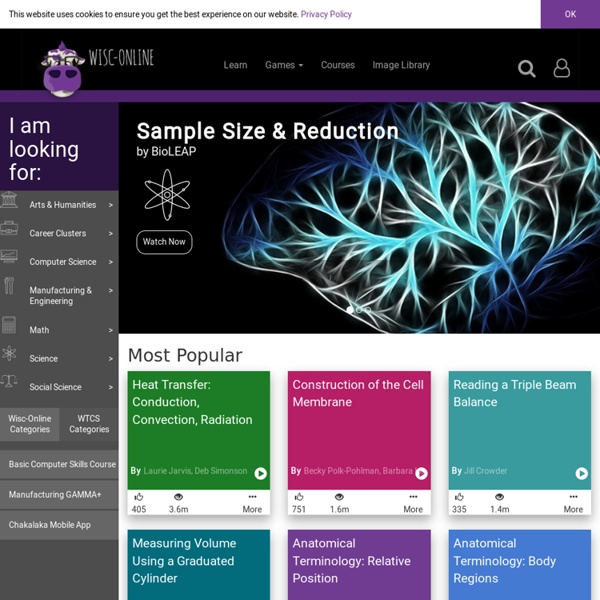Expand Career Clusters arrow

pos(111,233)
